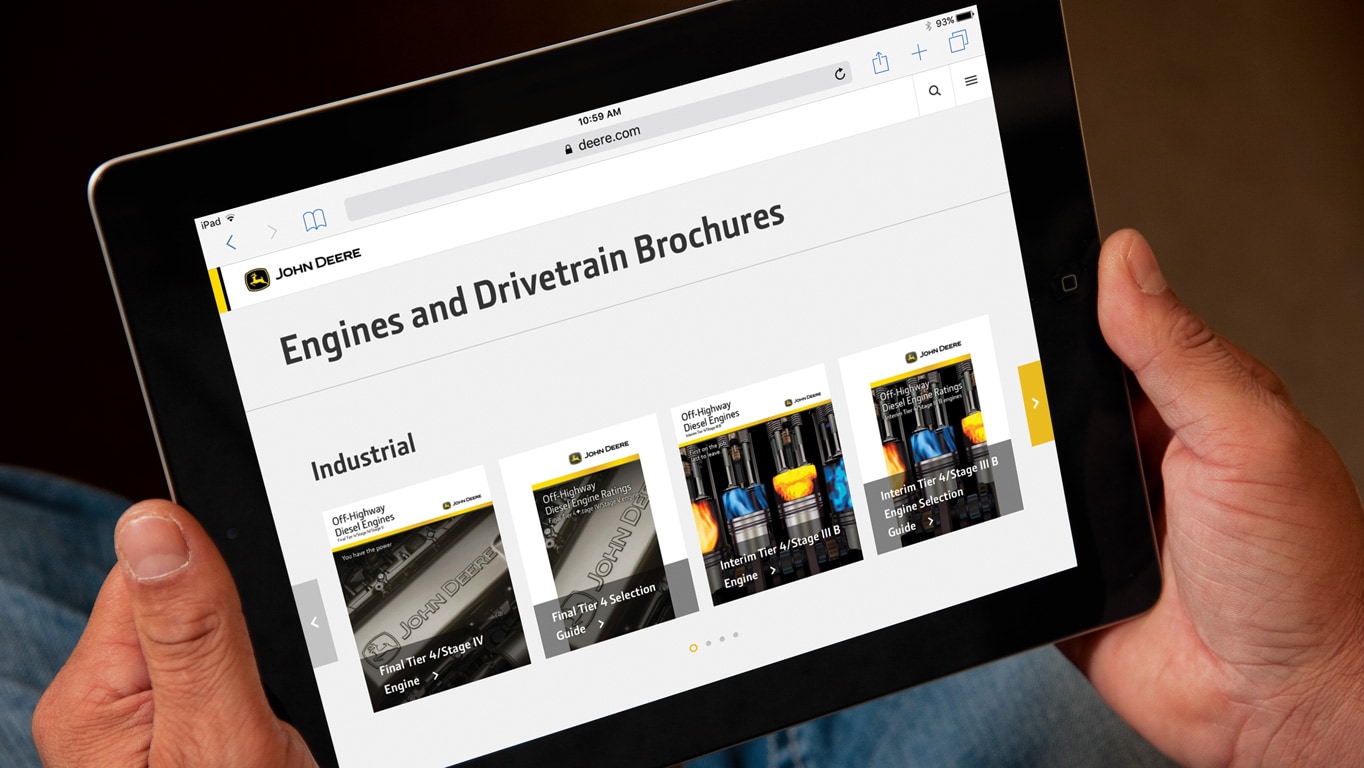
Task: Open Final Tier 4/Stage IV Engine brochure
Action: pyautogui.click(x=427, y=590)
